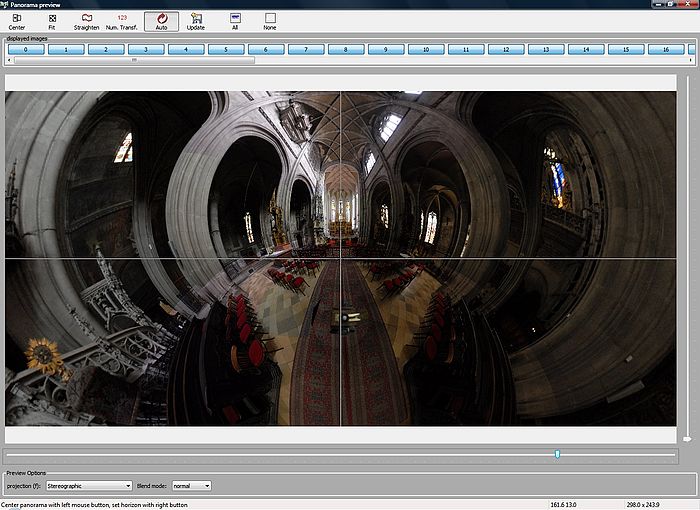Toggle displayed image 8 button
The width and height of the screenshot is (700, 510).
pos(346,49)
